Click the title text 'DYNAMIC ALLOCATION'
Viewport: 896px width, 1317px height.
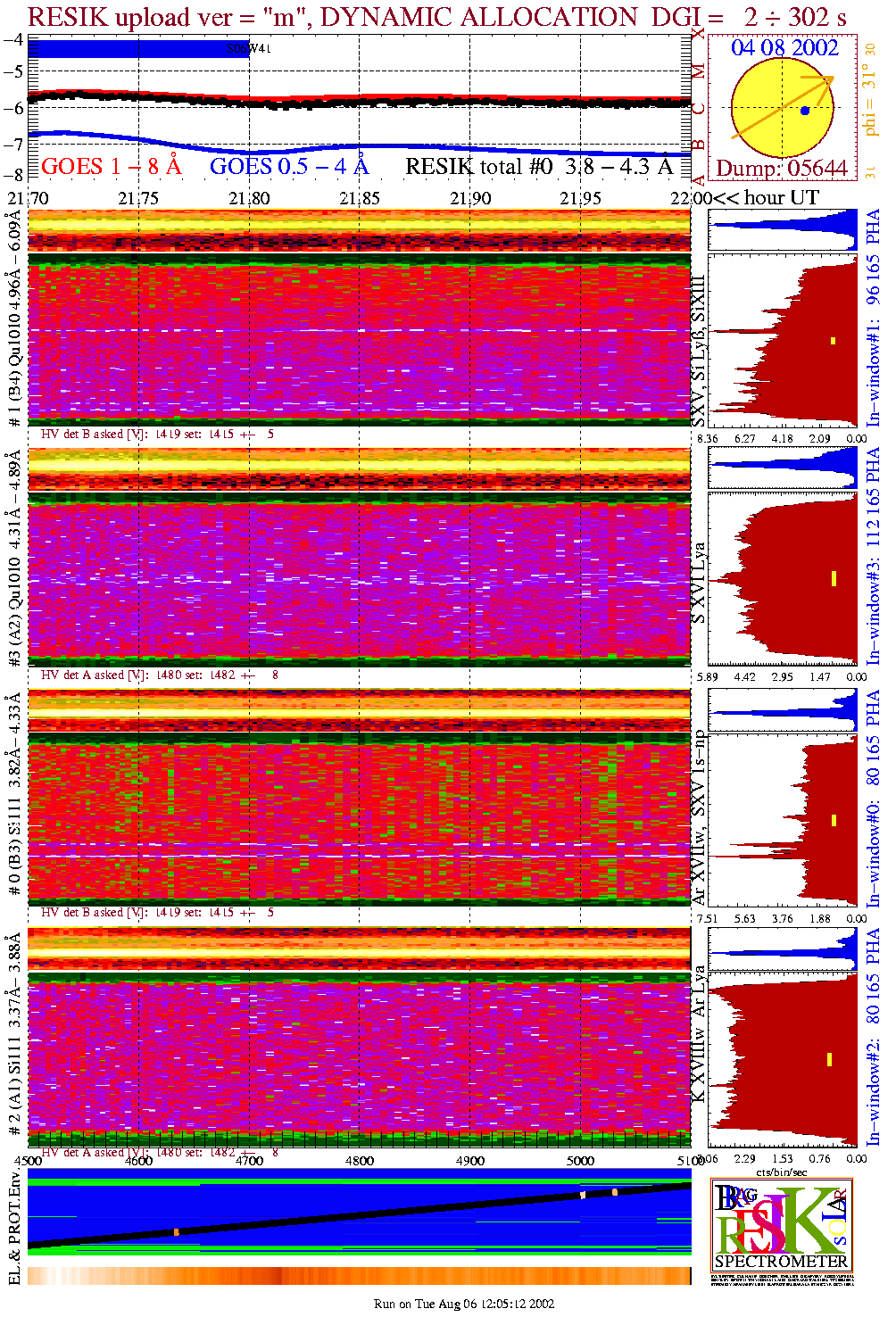pyautogui.click(x=479, y=17)
